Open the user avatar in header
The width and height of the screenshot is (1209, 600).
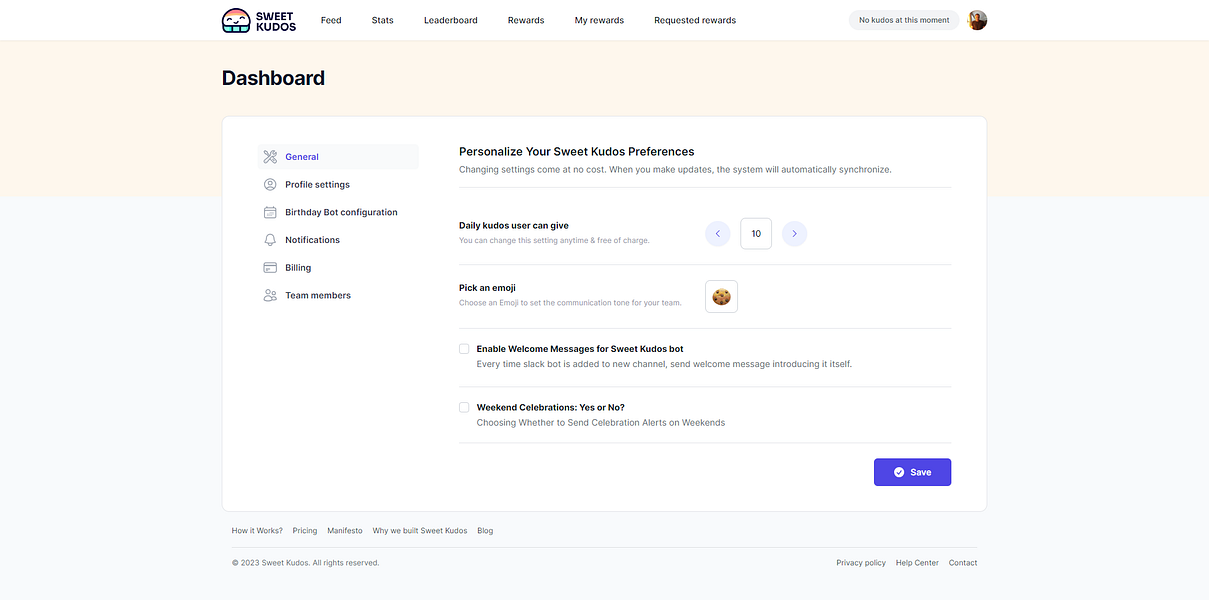click(x=977, y=20)
